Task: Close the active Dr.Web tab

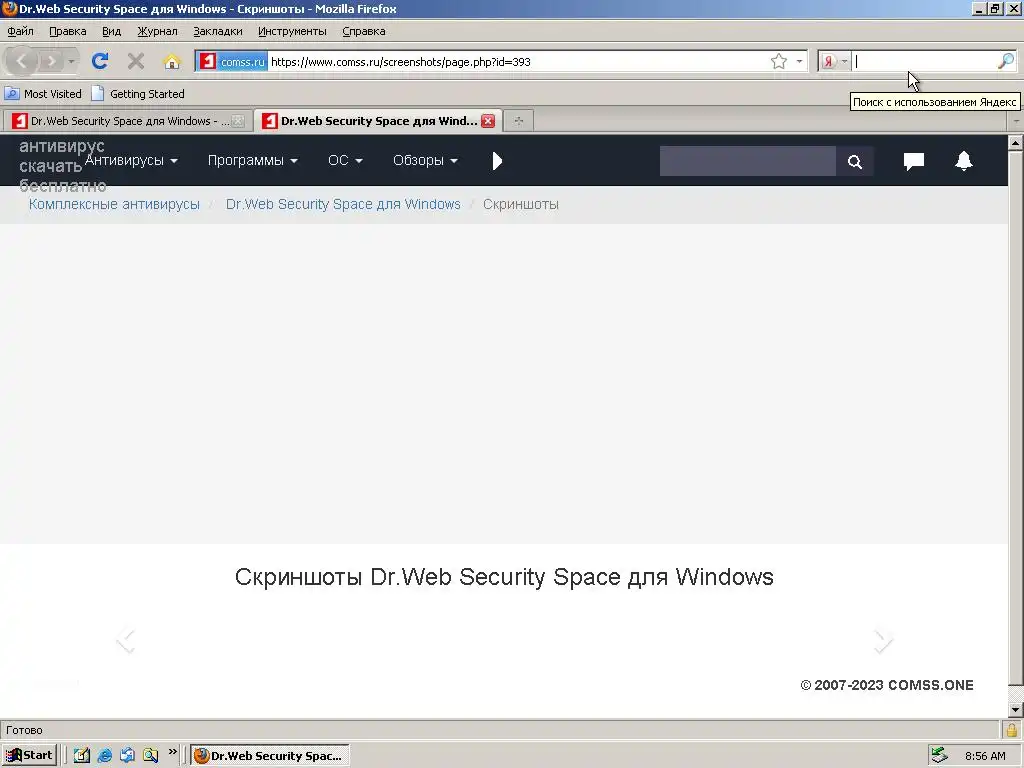Action: [488, 121]
